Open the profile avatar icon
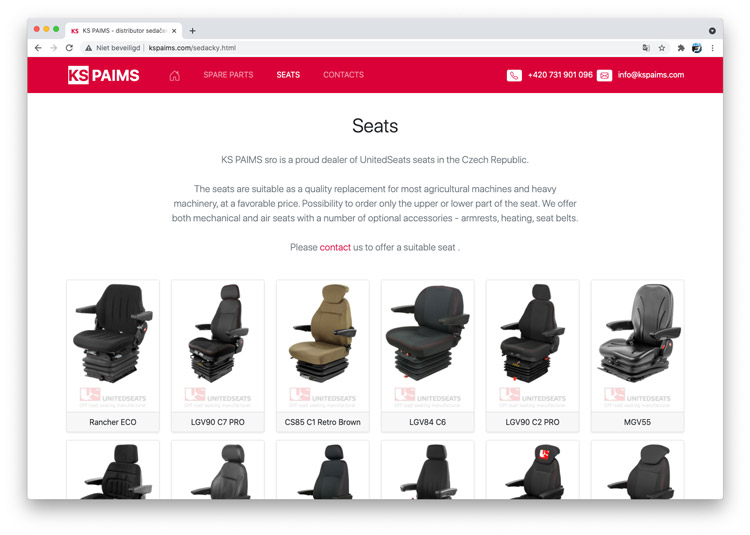Screen dimensions: 750x535 (697, 48)
